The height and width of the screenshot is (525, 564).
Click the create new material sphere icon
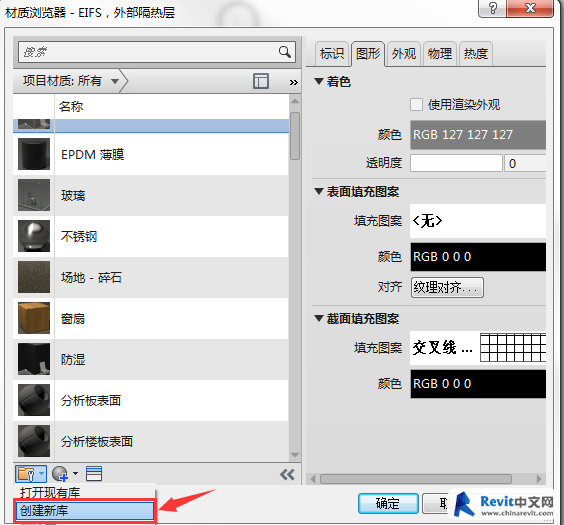click(60, 474)
